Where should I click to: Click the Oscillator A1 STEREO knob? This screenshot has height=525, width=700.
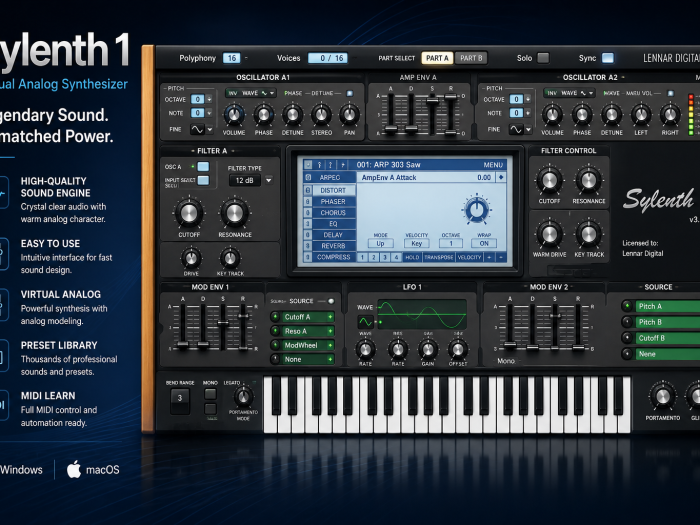tap(321, 115)
